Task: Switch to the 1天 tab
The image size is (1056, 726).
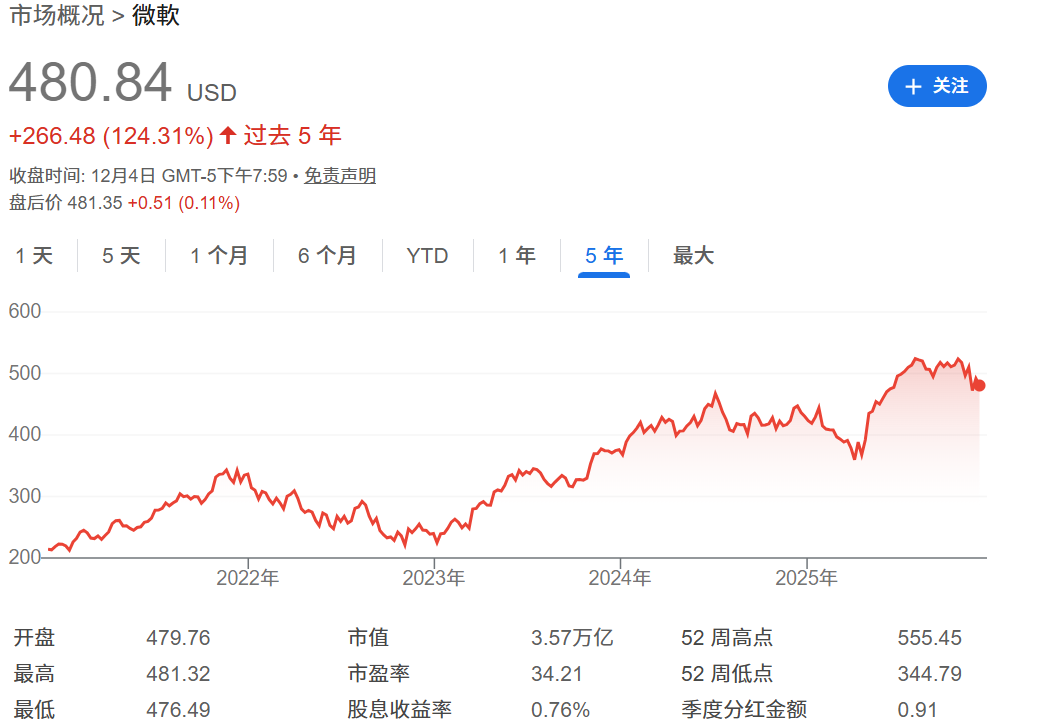Action: click(x=34, y=256)
